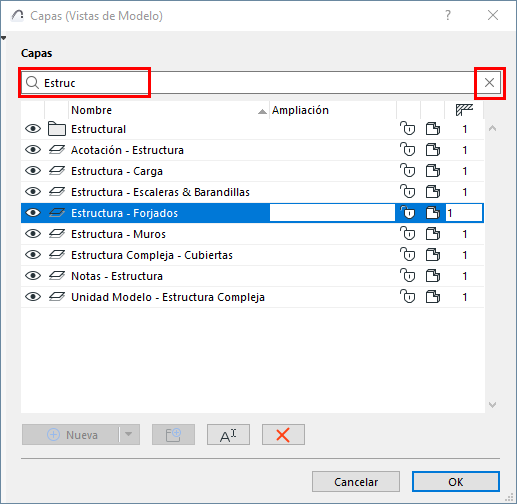Screen dimensions: 517x504
Task: Click the magnifier search icon
Action: (x=33, y=83)
